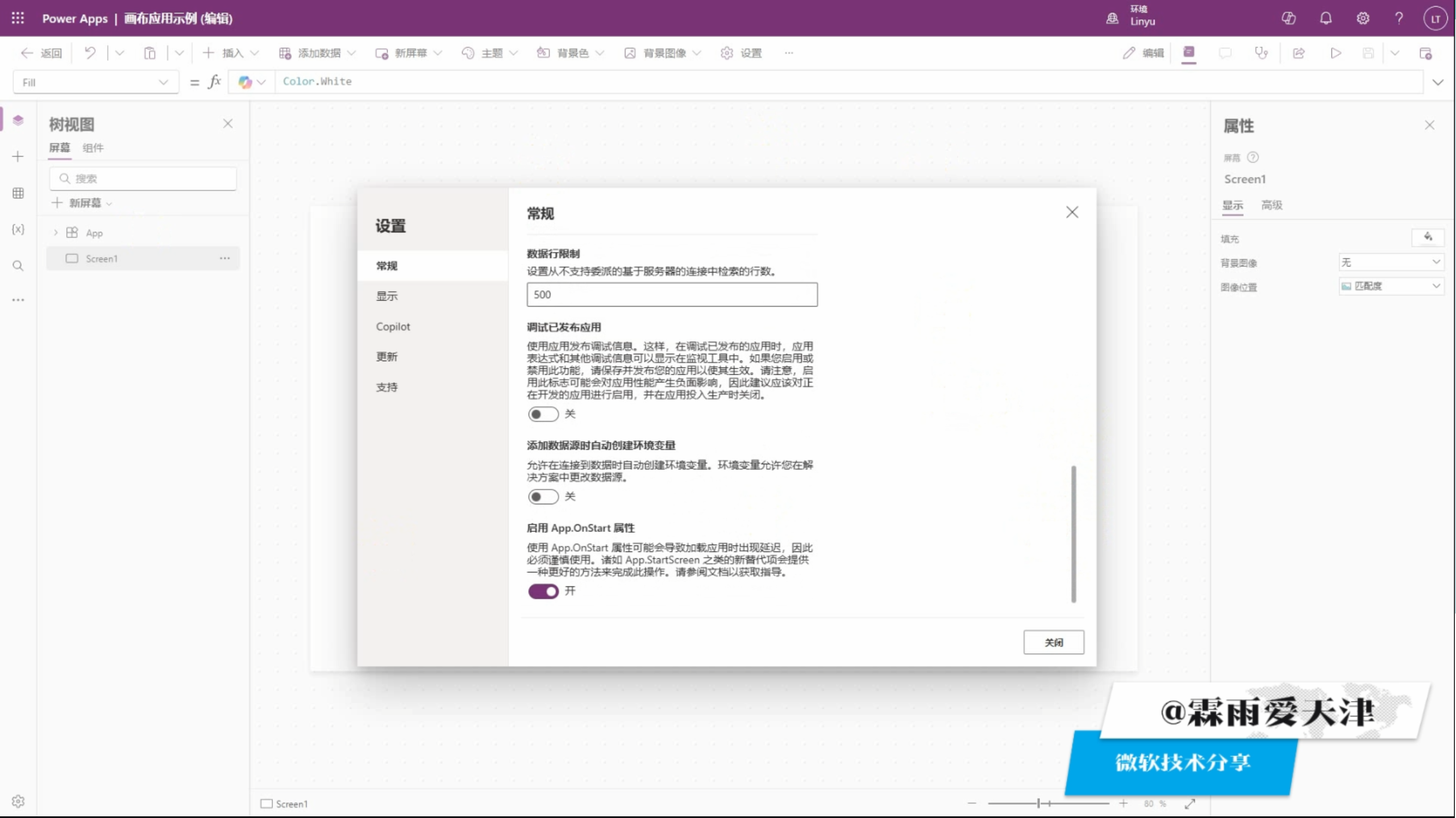
Task: Click the data row limit input field
Action: (x=671, y=294)
